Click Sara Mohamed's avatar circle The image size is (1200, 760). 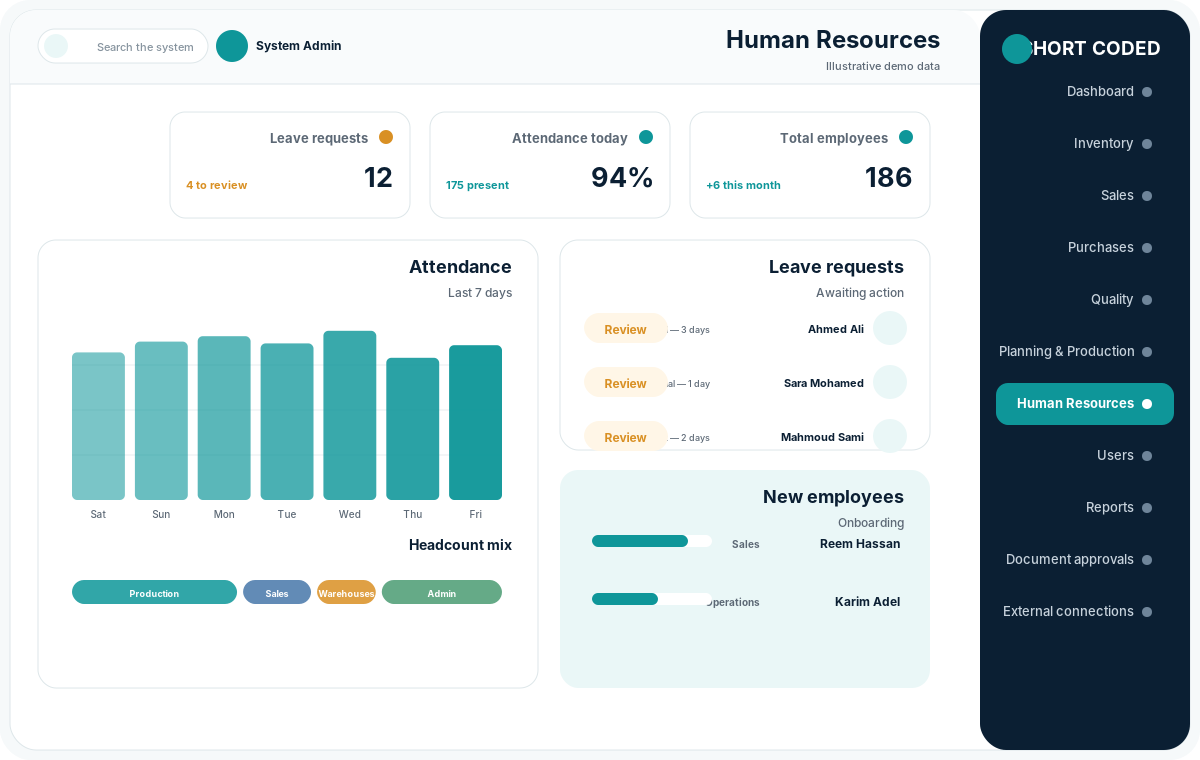[x=890, y=382]
